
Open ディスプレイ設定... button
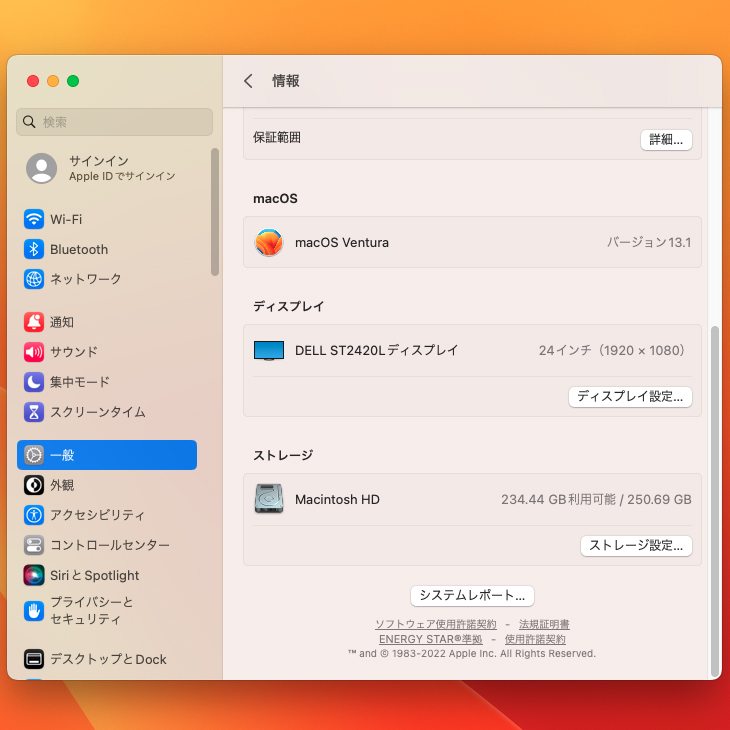(x=630, y=396)
